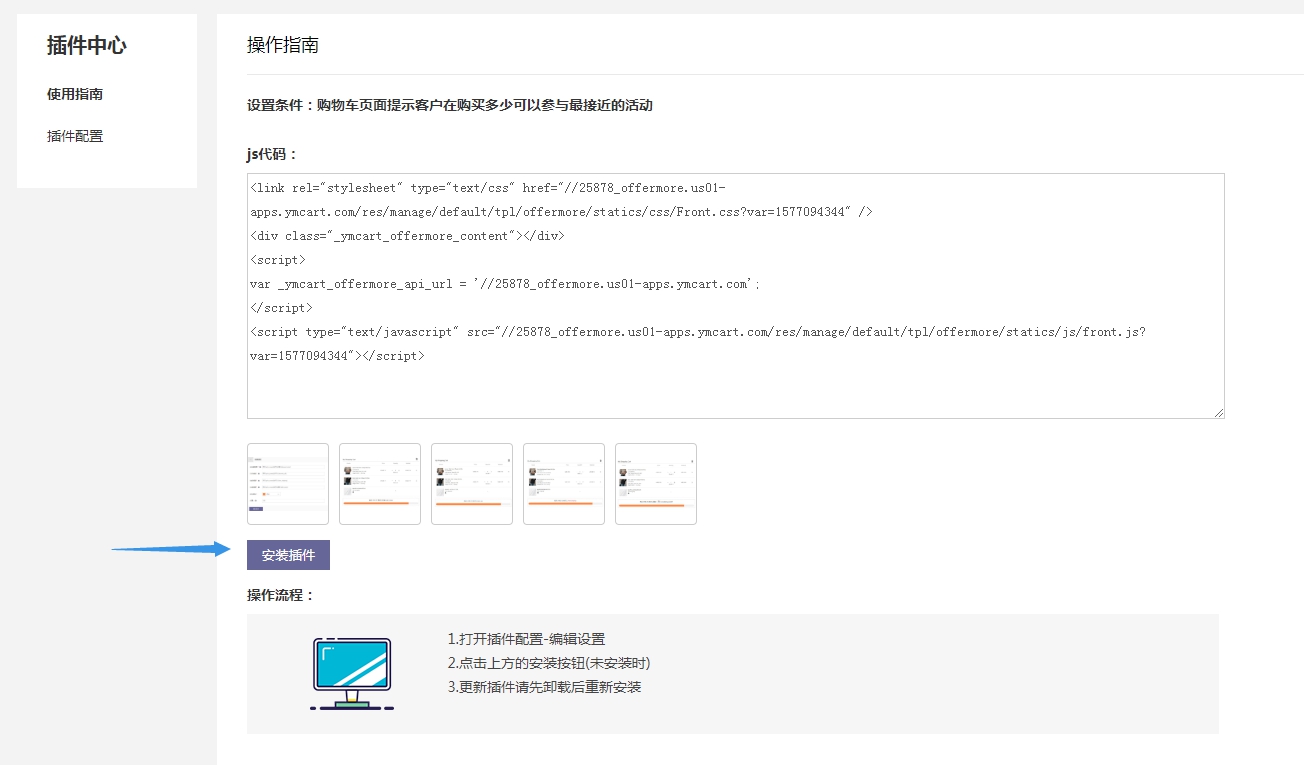Screen dimensions: 1304x765
Task: View the second screenshot thumbnail
Action: coord(380,484)
